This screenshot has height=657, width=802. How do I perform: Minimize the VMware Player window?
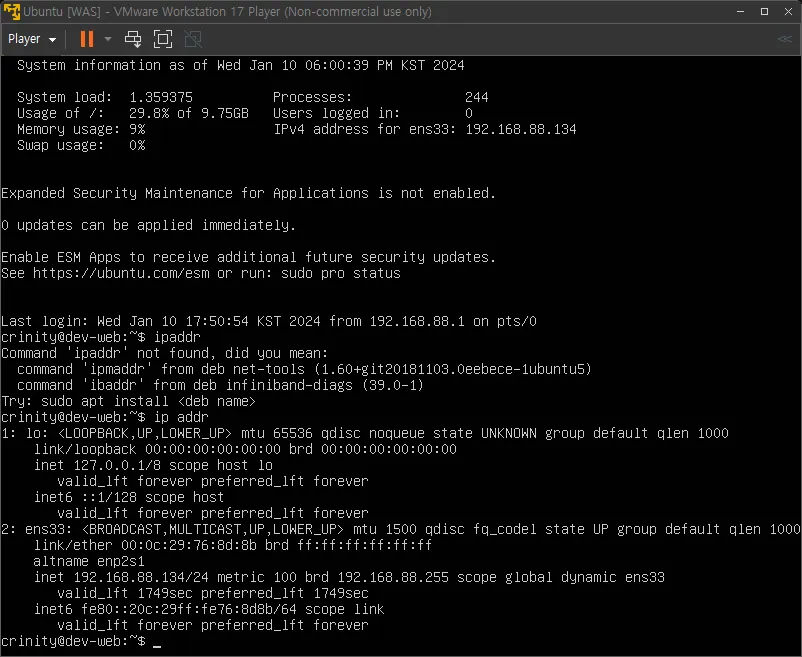[x=740, y=11]
